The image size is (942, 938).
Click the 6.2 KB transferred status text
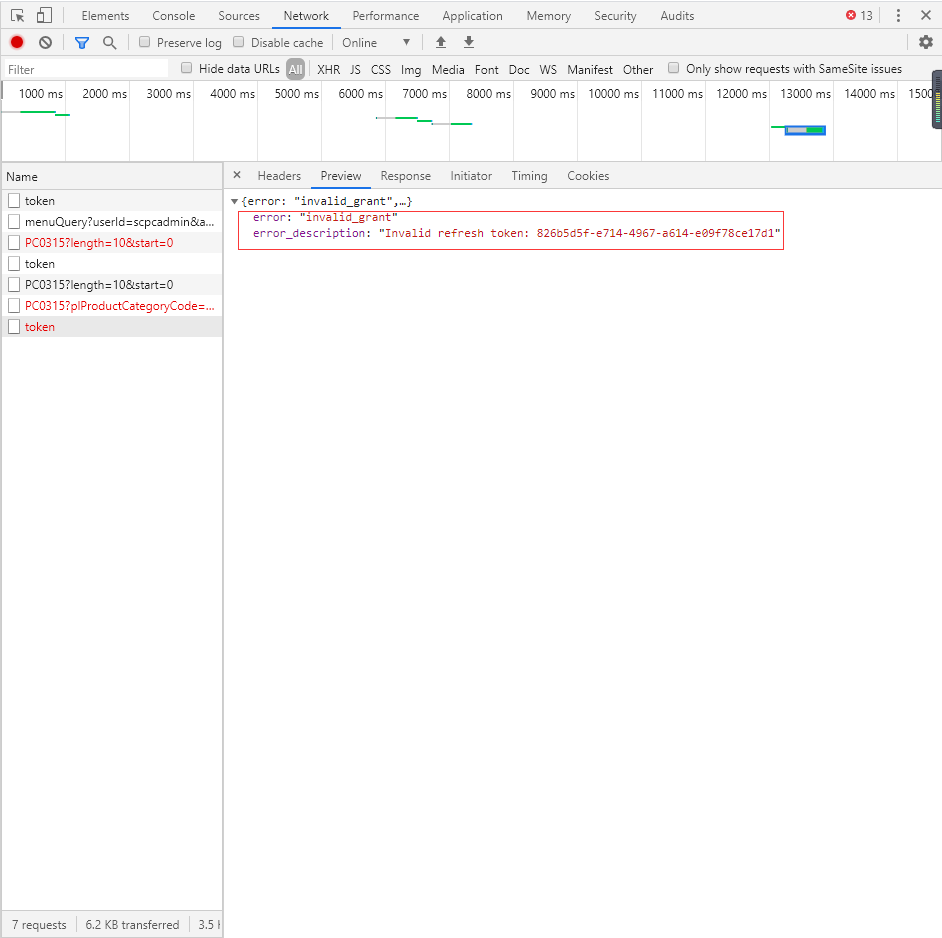pyautogui.click(x=132, y=924)
